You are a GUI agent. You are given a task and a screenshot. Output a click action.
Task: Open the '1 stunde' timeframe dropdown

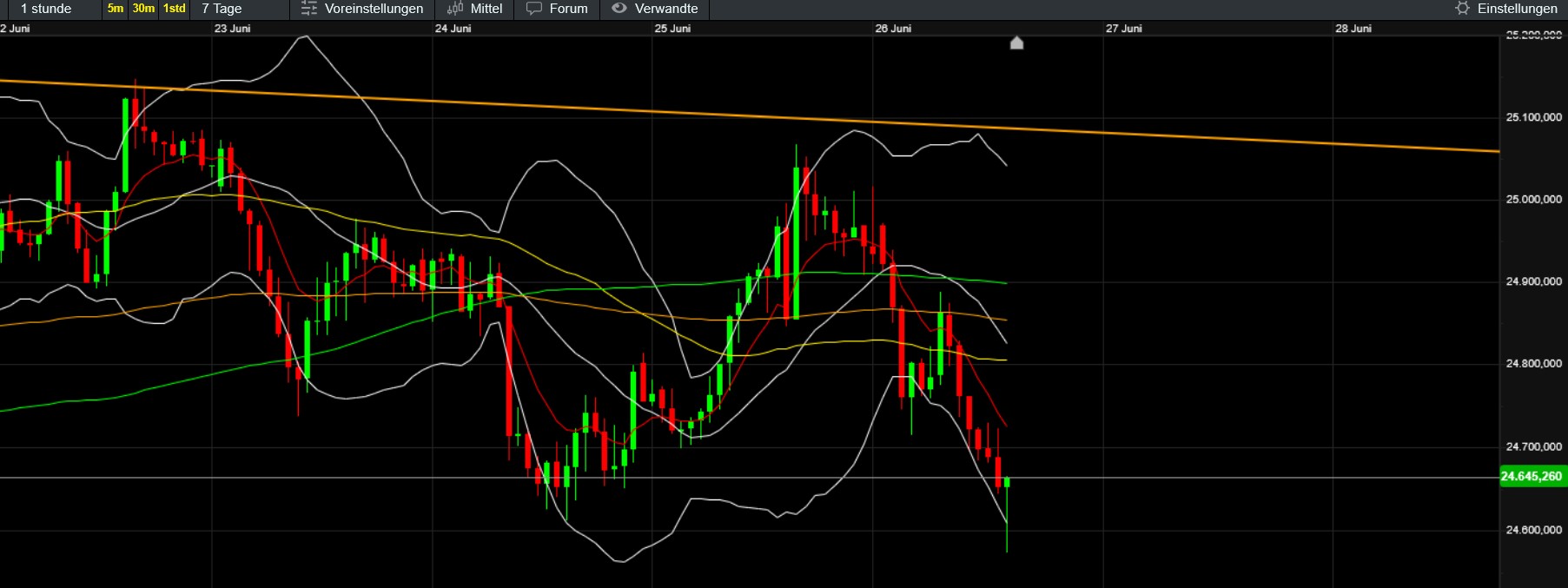tap(46, 9)
